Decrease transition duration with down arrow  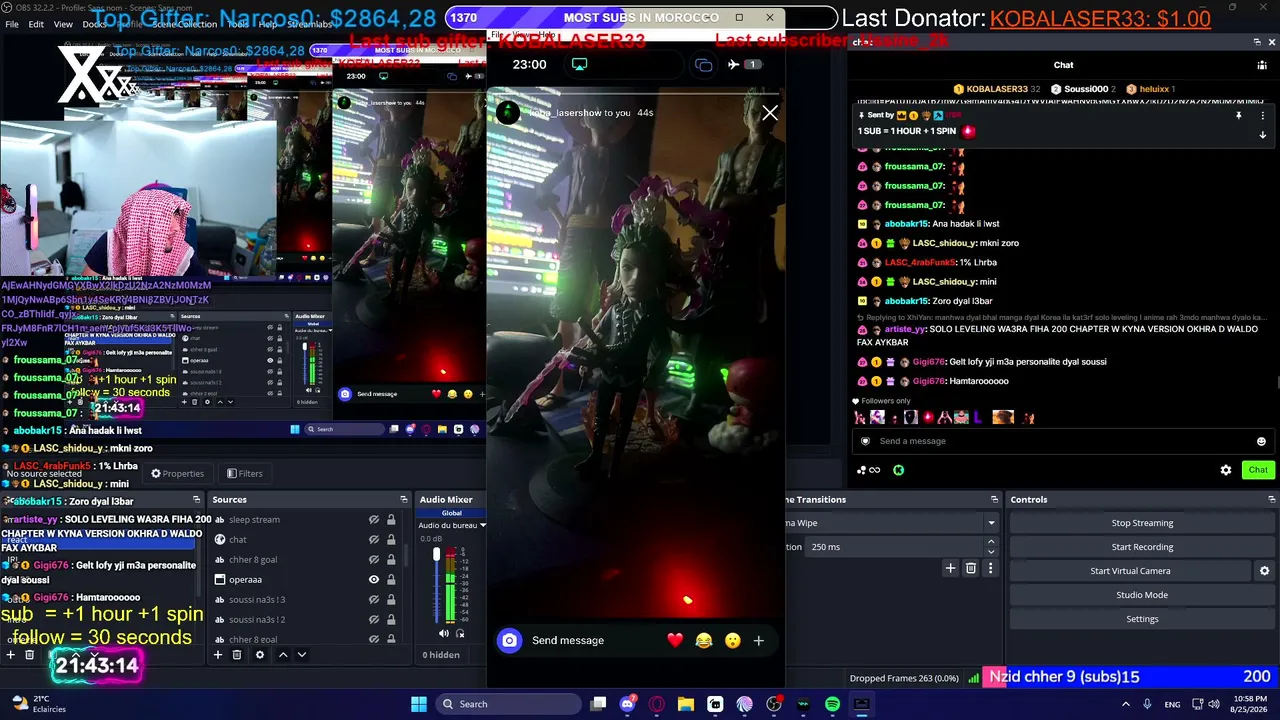pyautogui.click(x=991, y=552)
